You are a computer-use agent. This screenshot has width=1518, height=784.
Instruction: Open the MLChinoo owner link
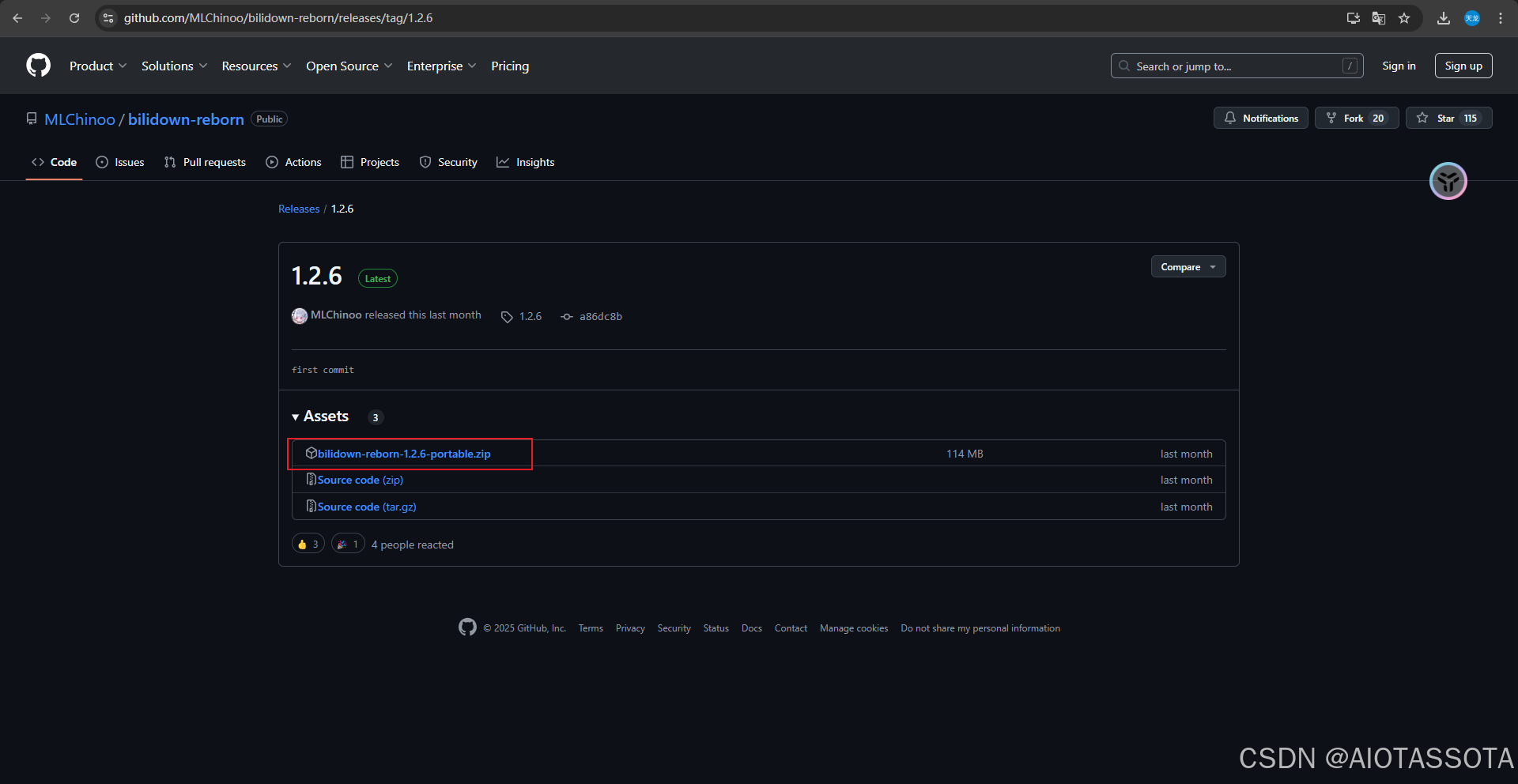point(80,119)
